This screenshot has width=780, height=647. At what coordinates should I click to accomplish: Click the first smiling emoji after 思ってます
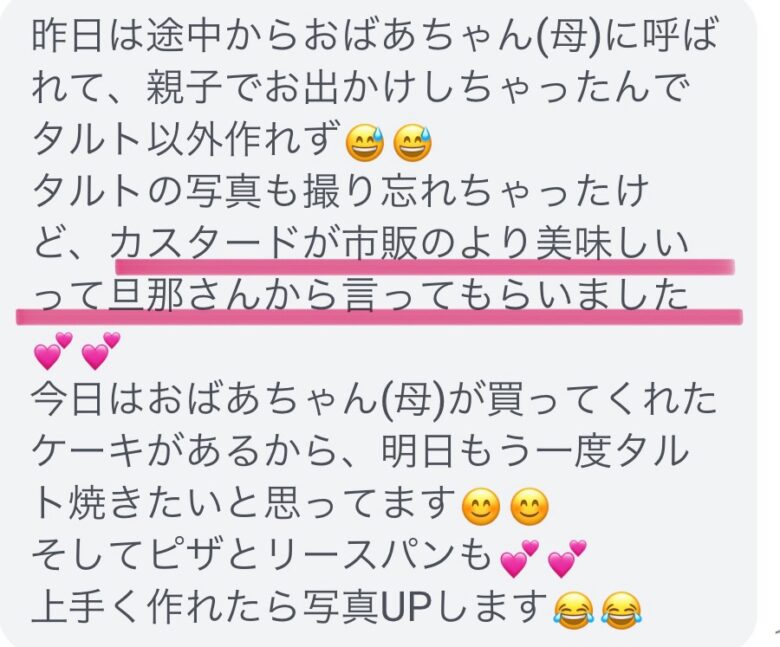(x=481, y=507)
